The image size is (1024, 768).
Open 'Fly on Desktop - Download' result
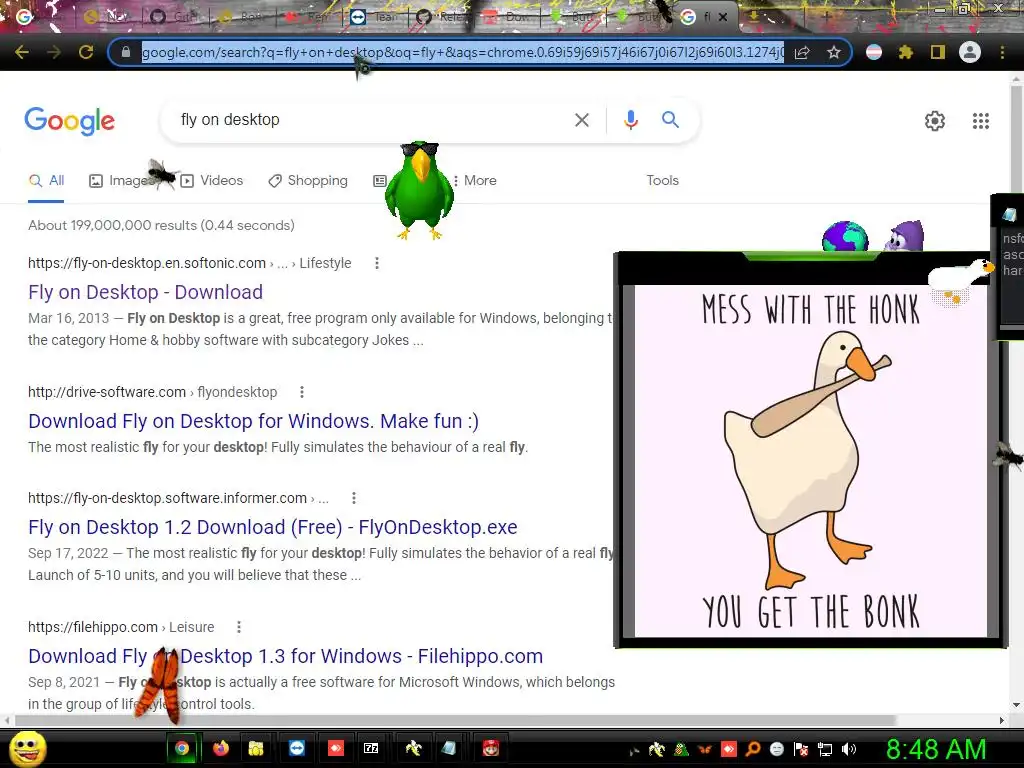coord(146,292)
